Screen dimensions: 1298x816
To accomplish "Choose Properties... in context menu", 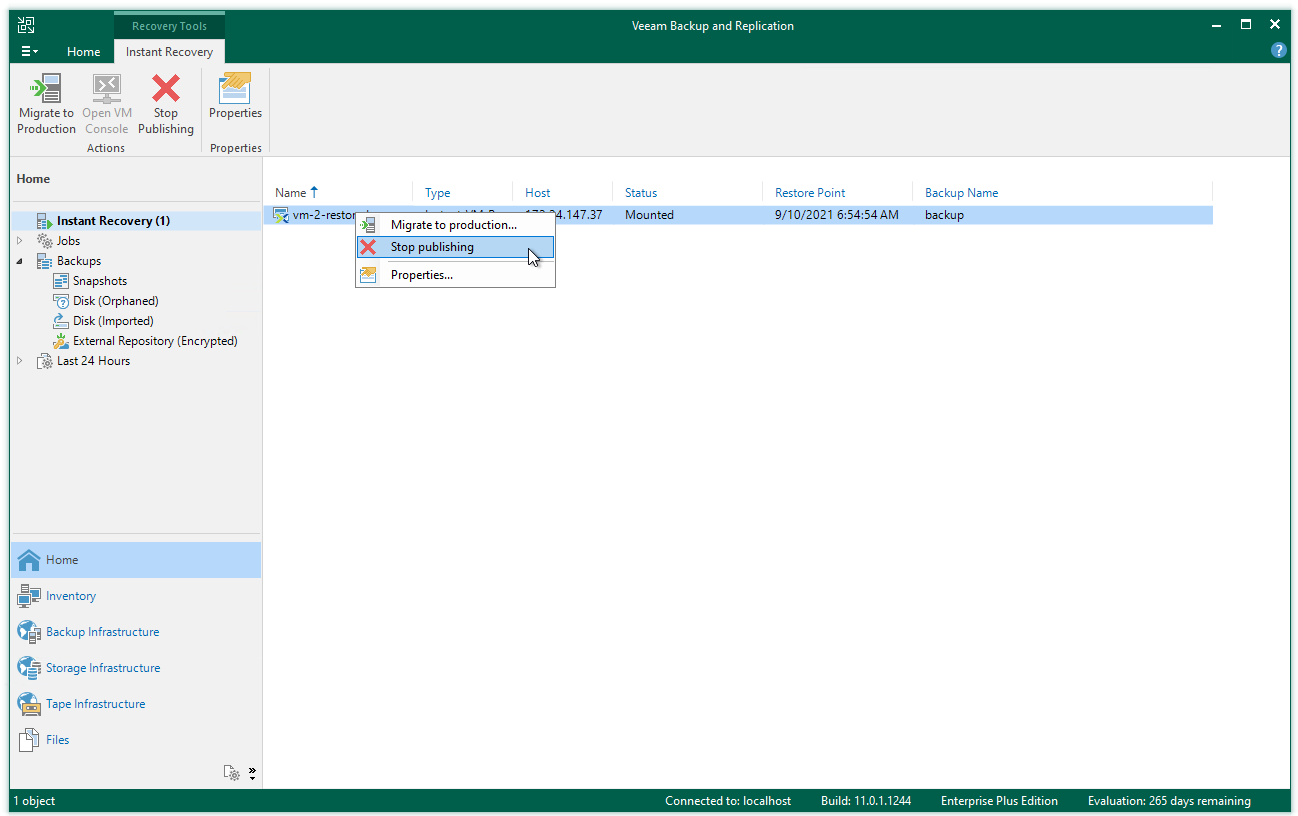I will 455,275.
